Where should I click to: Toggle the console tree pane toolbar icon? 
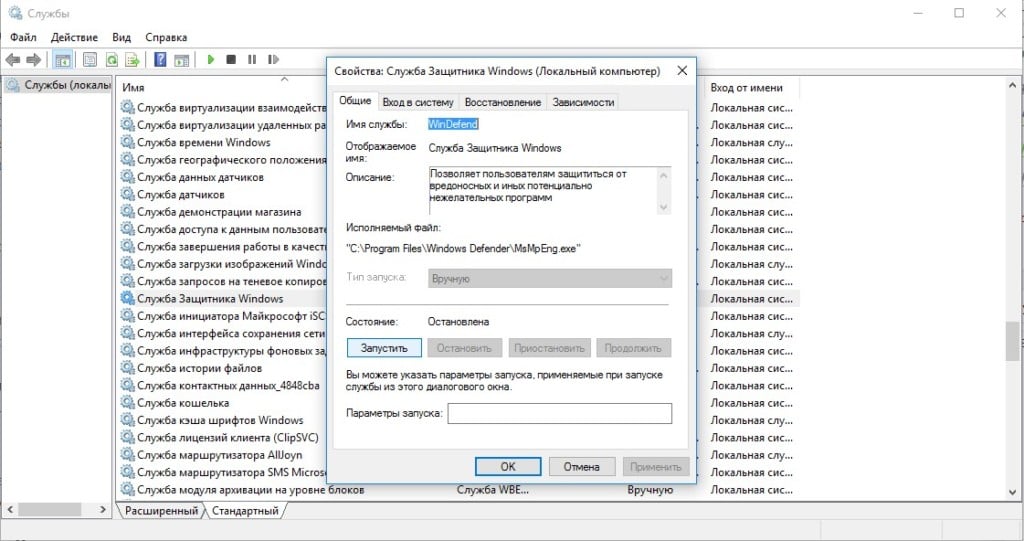coord(62,60)
